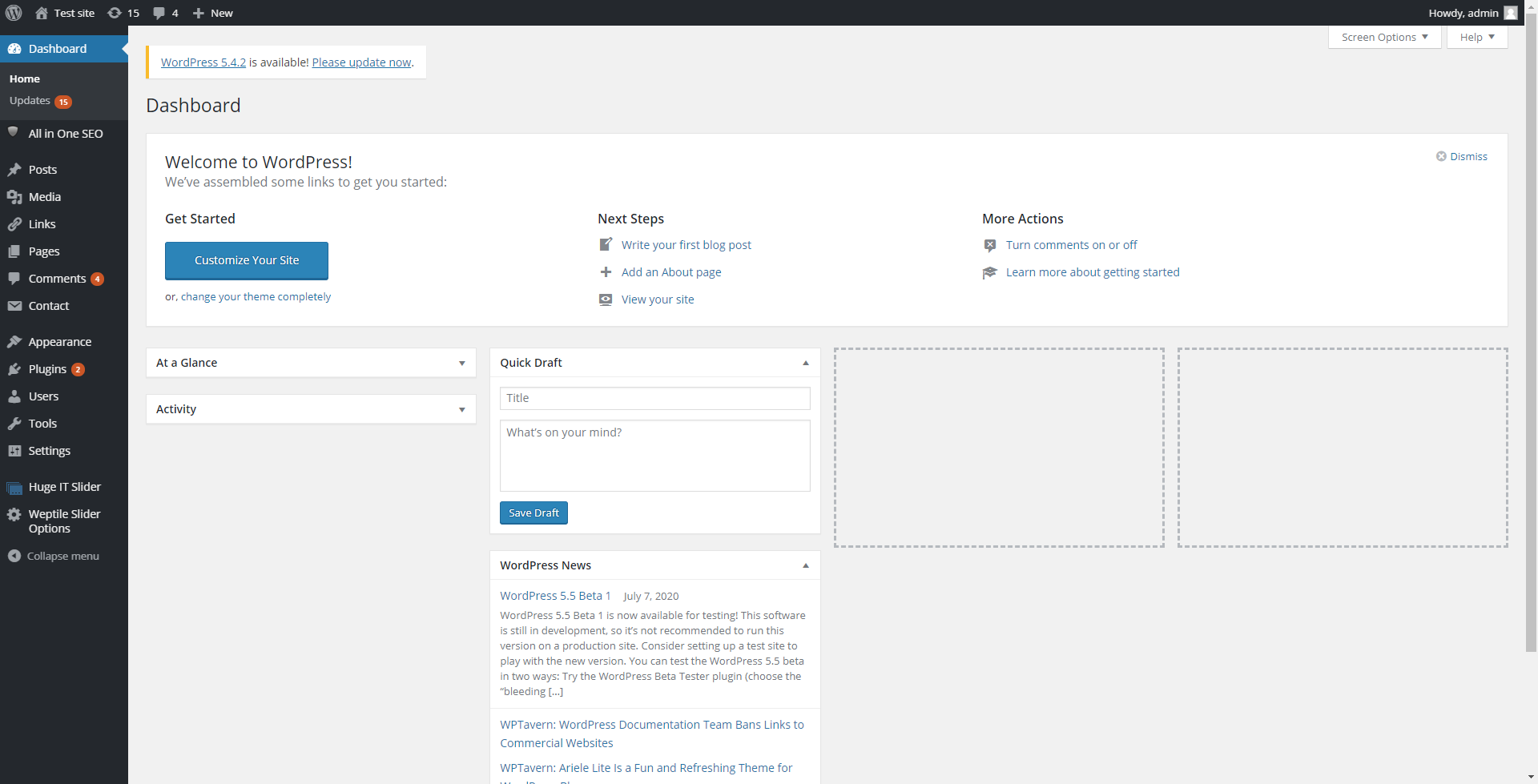Click the Plugins count badge 2

click(x=78, y=369)
